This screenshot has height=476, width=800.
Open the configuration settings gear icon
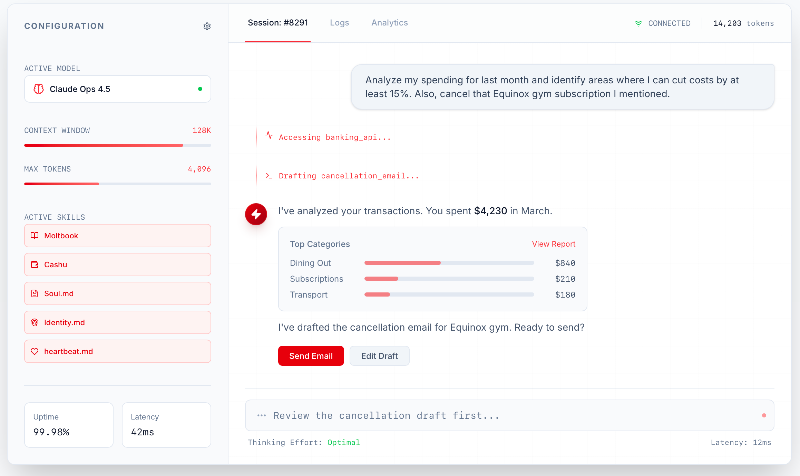pos(207,26)
